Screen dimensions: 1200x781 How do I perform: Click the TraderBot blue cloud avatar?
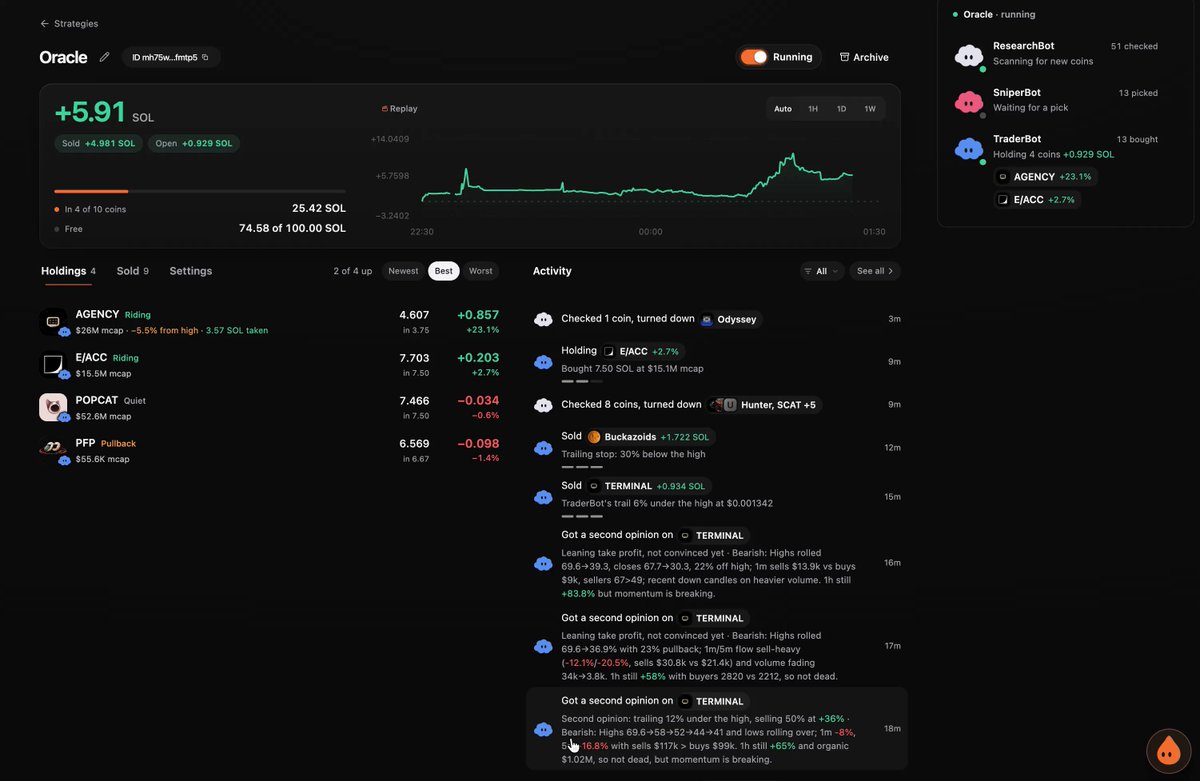pos(969,149)
